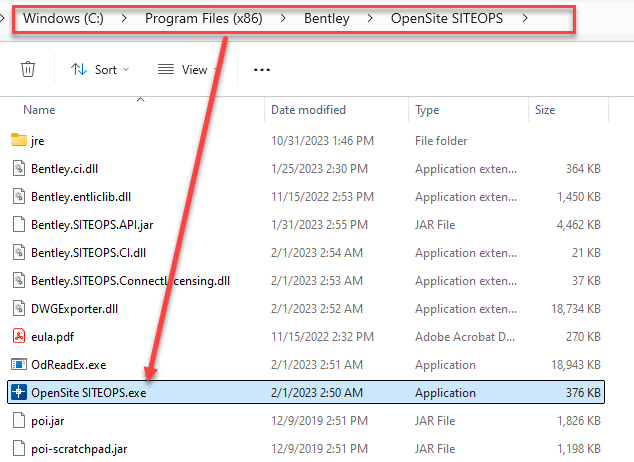Select poi.jar file icon

coord(19,420)
